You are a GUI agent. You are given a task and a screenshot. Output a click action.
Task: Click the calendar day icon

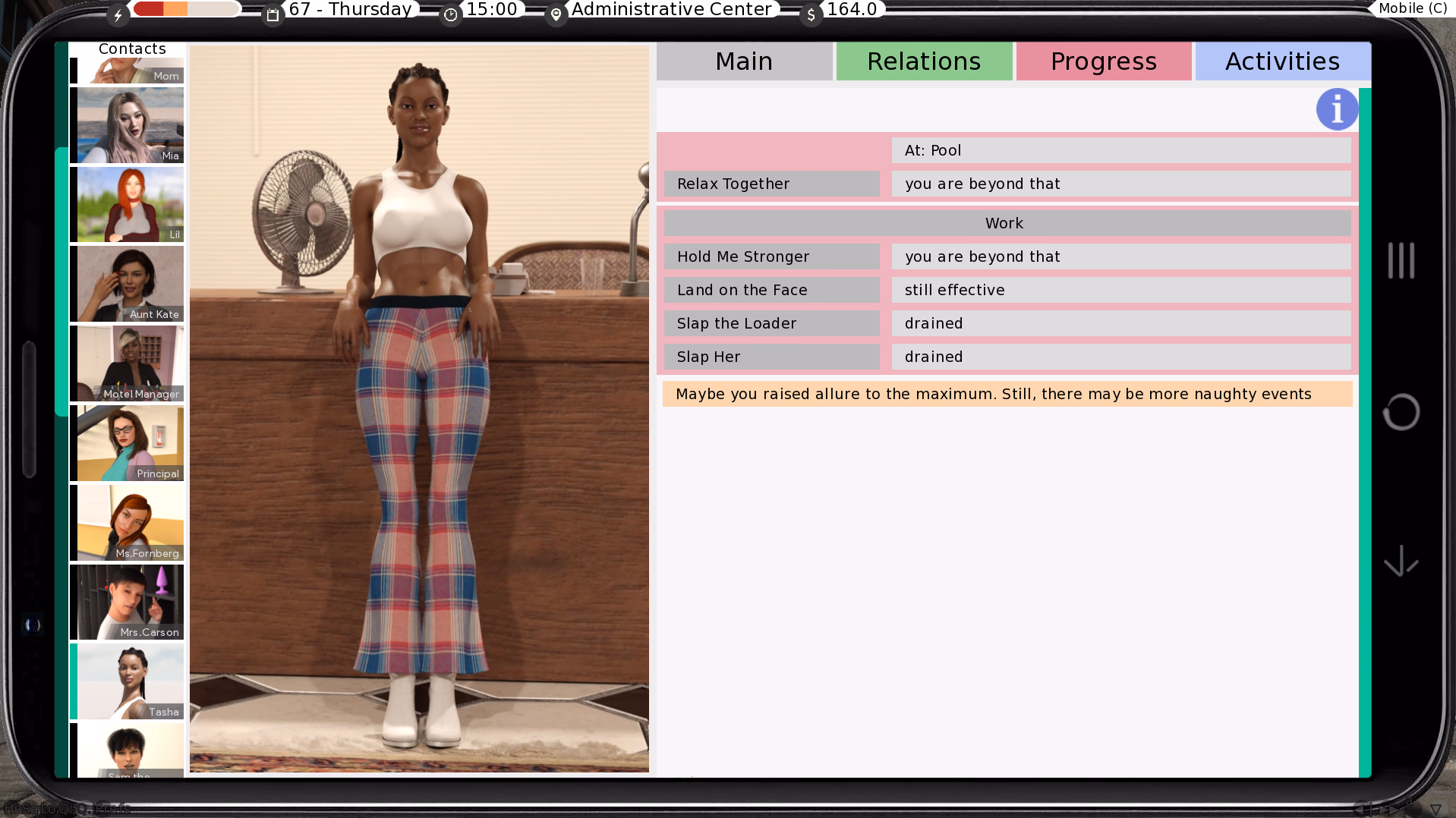(273, 14)
